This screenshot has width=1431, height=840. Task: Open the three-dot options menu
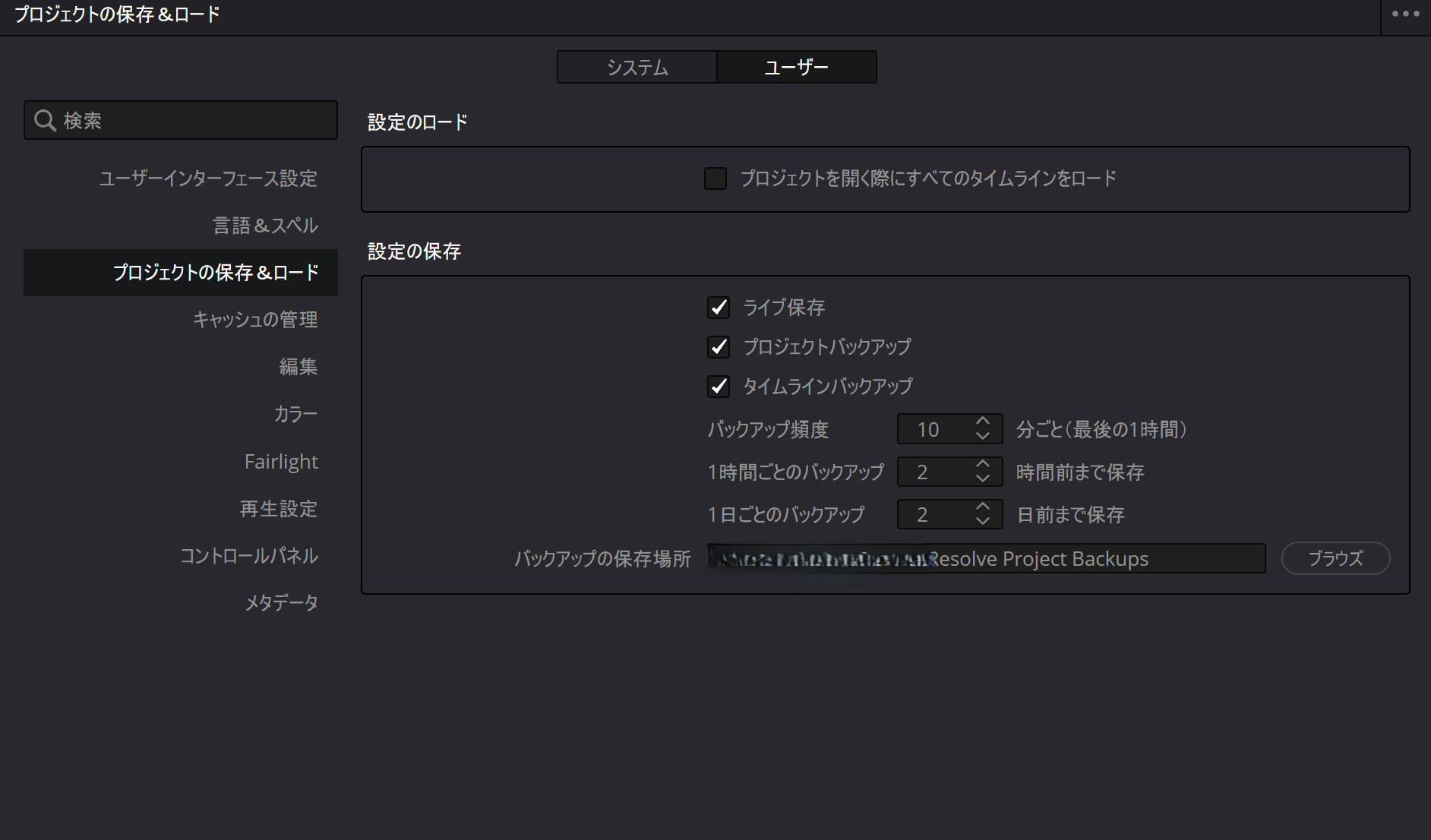(1405, 14)
